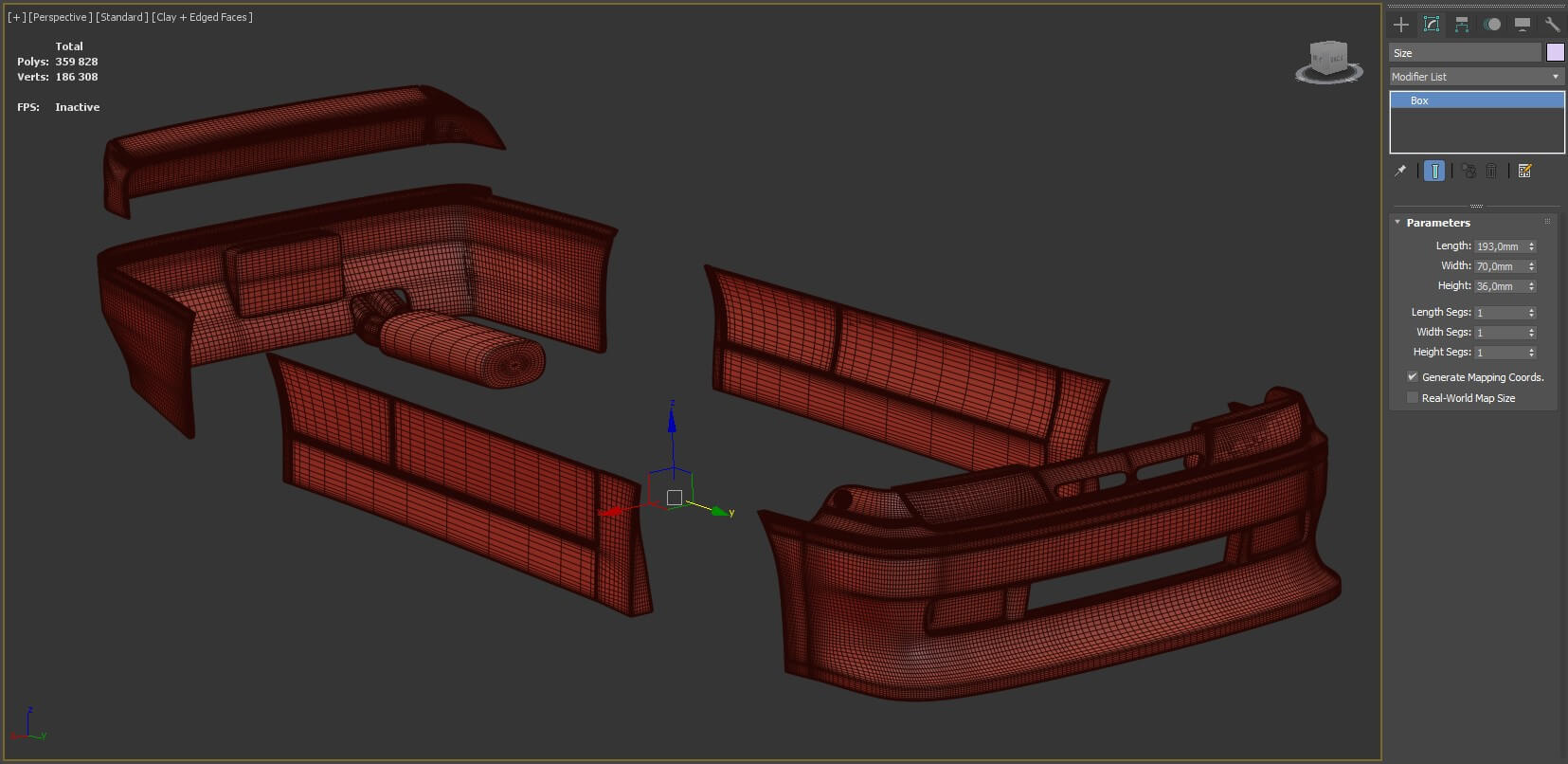Open the Perspective viewport label menu

pos(61,17)
